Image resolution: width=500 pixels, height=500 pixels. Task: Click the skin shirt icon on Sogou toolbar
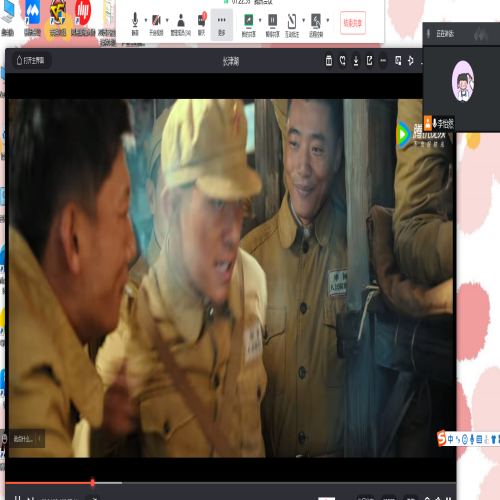click(493, 439)
